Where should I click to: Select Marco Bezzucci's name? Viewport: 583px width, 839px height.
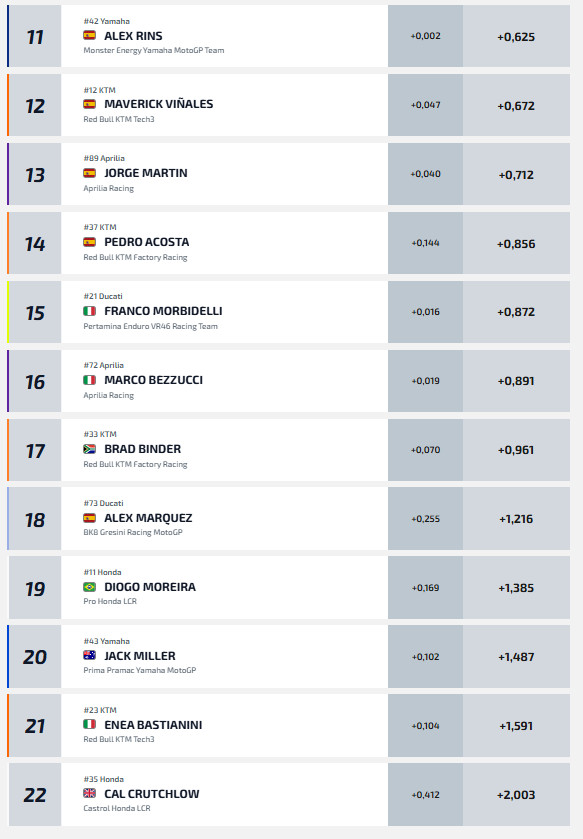[154, 380]
